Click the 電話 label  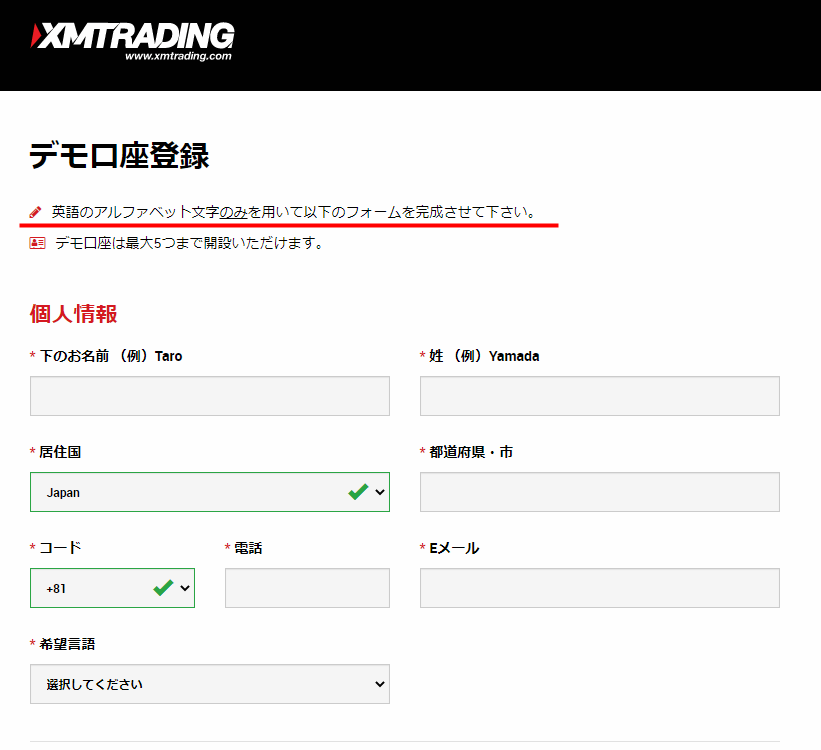[248, 548]
